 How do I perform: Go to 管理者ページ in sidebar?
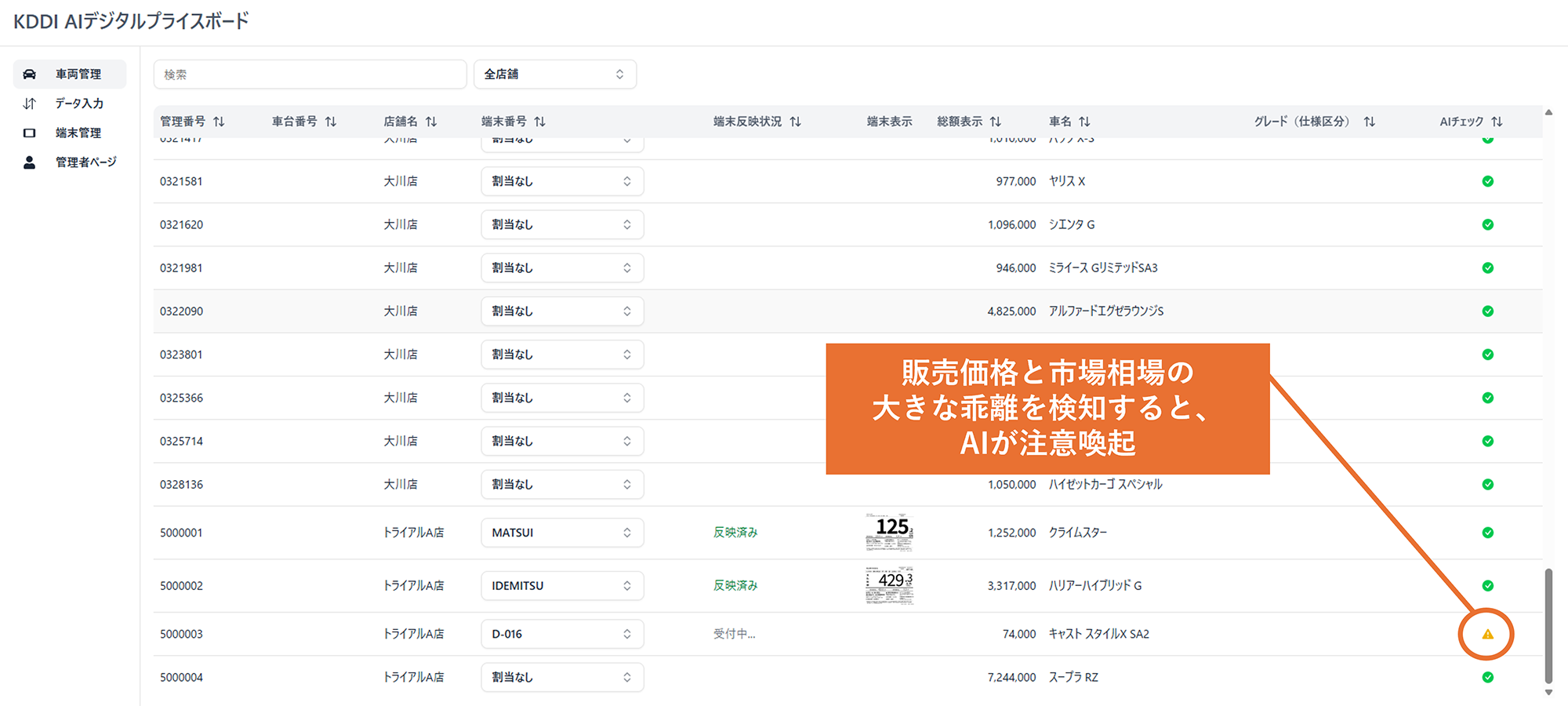85,162
